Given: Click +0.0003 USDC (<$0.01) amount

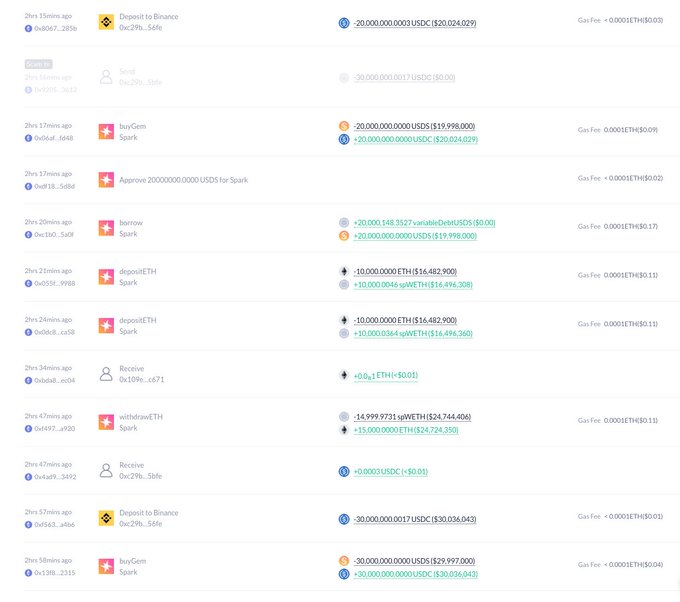Looking at the screenshot, I should point(391,471).
